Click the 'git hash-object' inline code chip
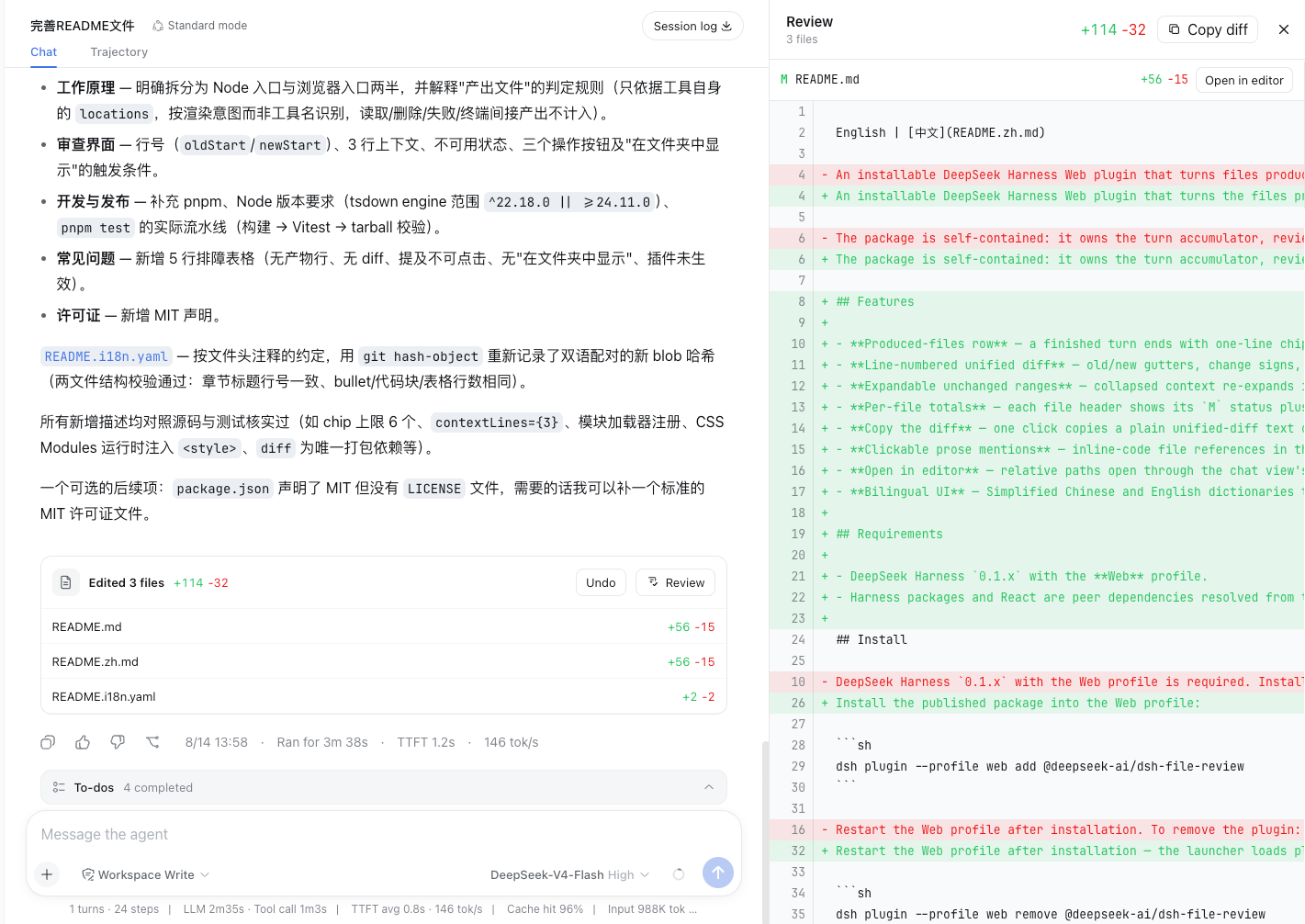Image resolution: width=1305 pixels, height=924 pixels. pos(421,356)
